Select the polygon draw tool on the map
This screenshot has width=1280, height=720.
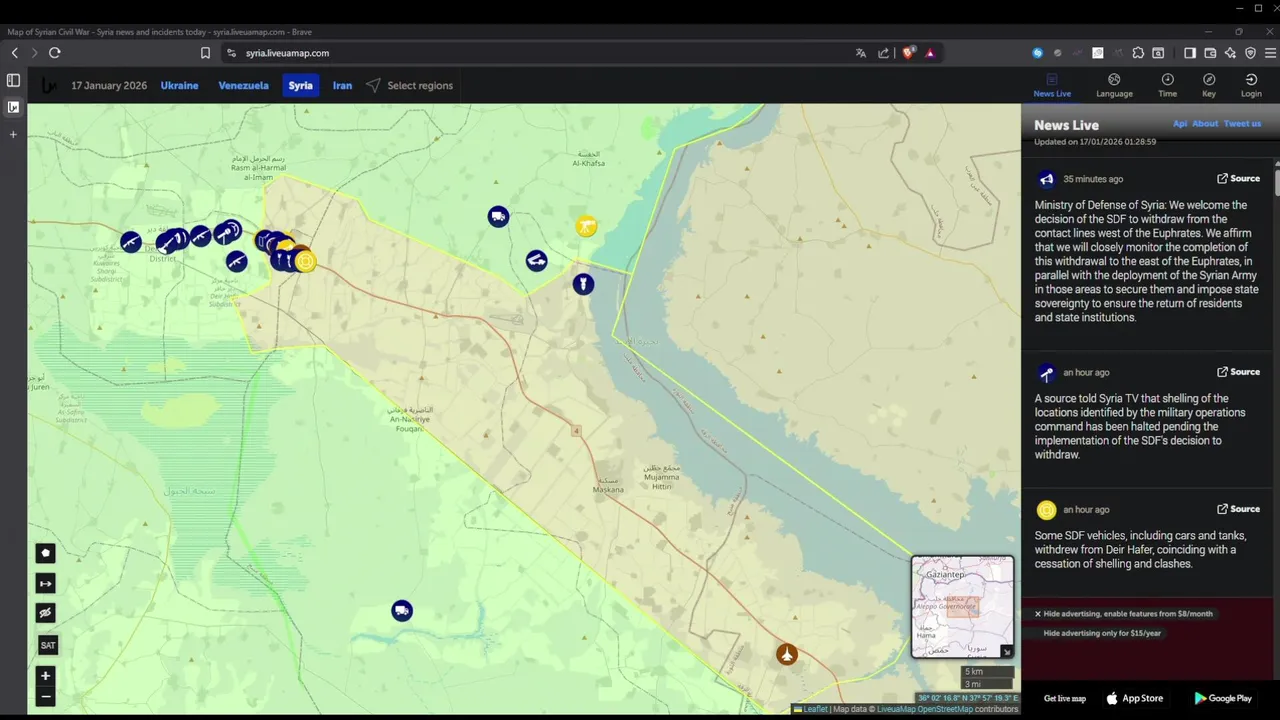(x=45, y=553)
